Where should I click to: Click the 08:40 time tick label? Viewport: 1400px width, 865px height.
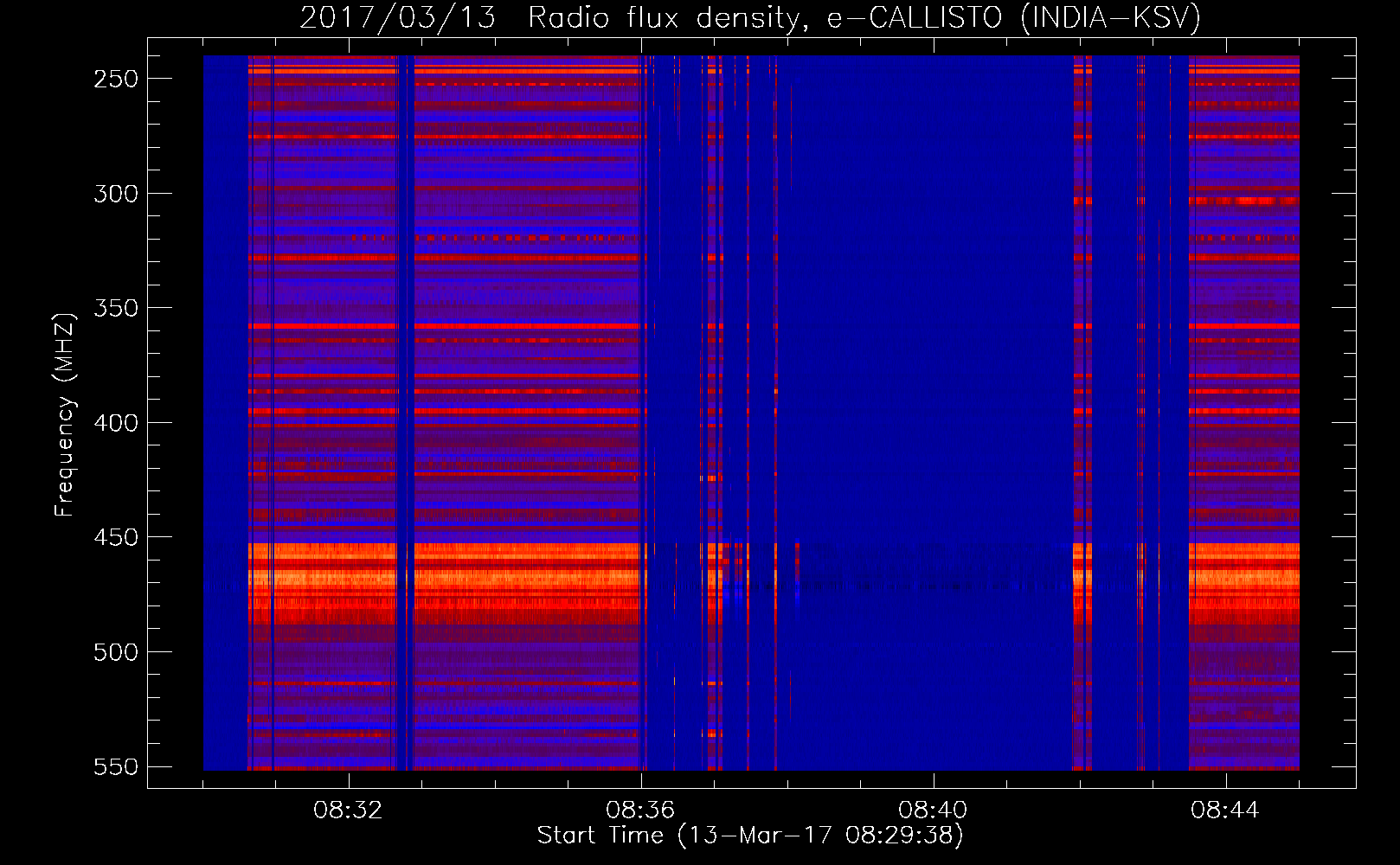933,811
